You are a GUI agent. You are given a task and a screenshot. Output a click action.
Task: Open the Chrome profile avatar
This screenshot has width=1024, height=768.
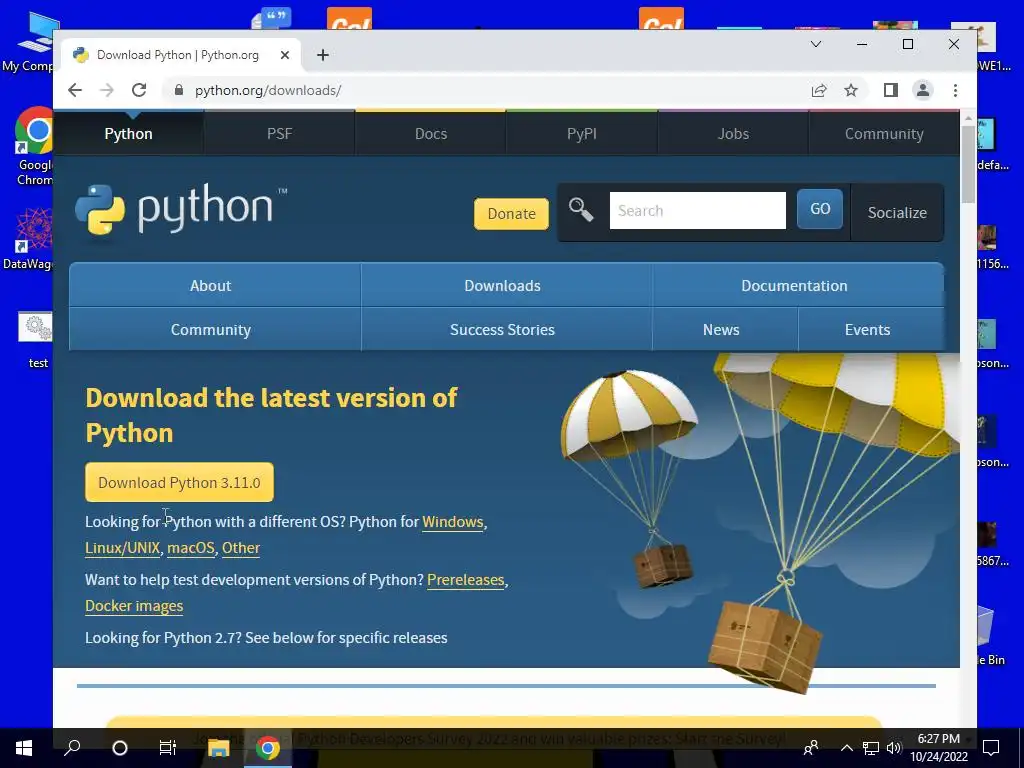point(923,90)
